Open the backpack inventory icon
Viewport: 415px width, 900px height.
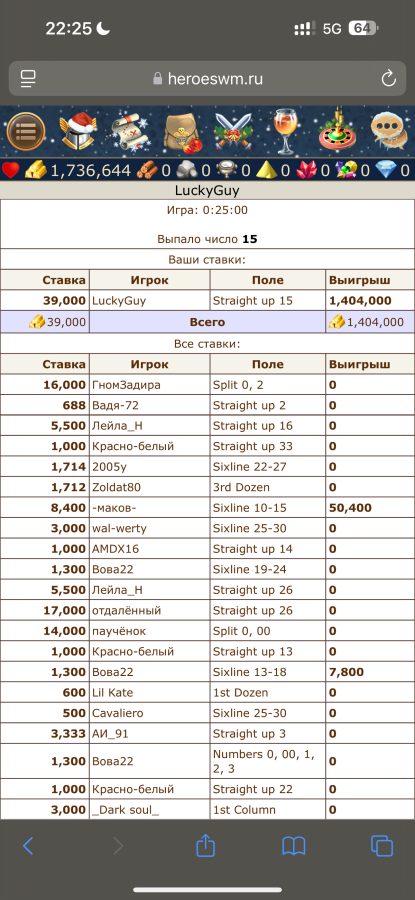(x=182, y=131)
